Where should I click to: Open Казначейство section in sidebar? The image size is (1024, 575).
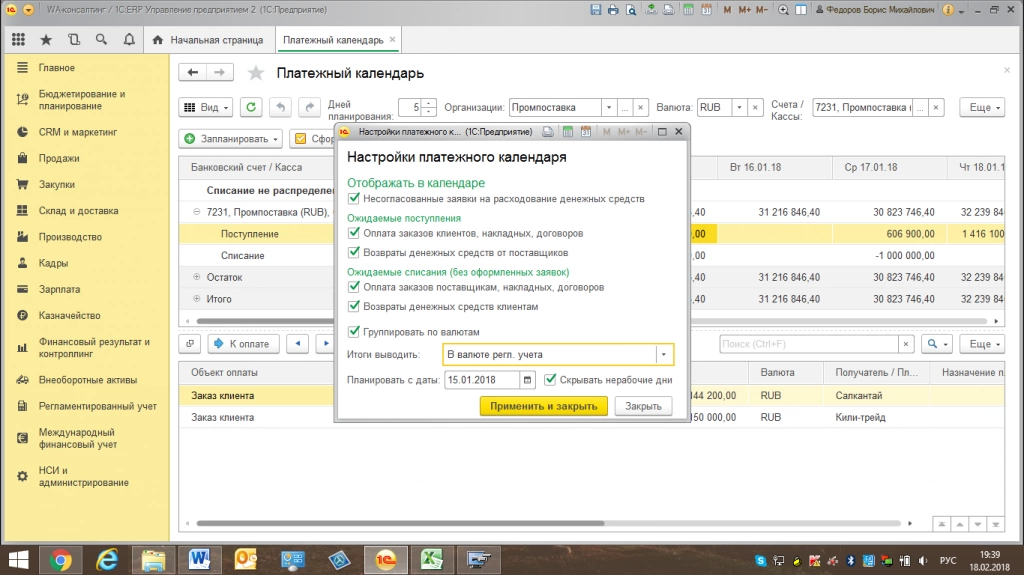69,316
